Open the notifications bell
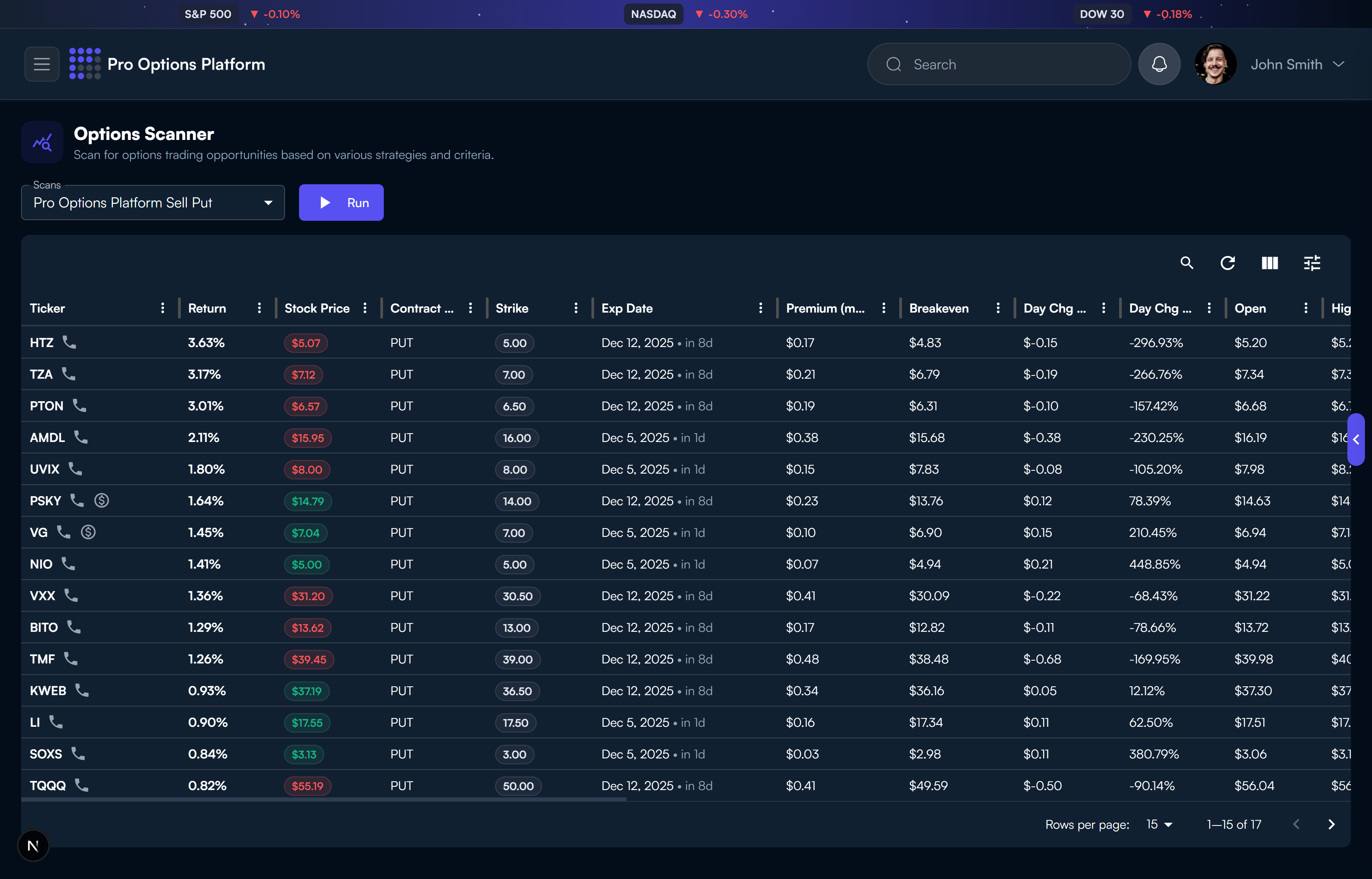 tap(1160, 64)
